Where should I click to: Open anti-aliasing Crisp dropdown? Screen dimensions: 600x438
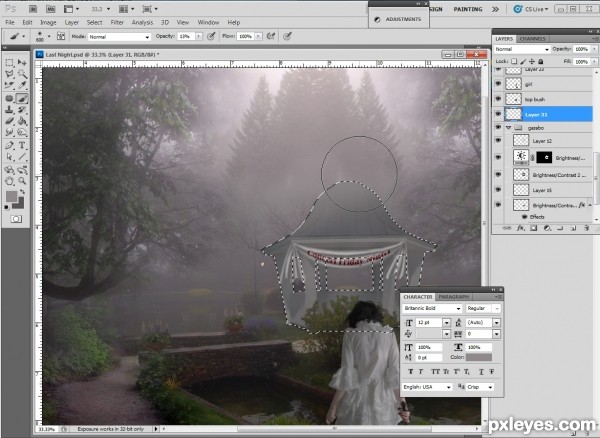(480, 387)
